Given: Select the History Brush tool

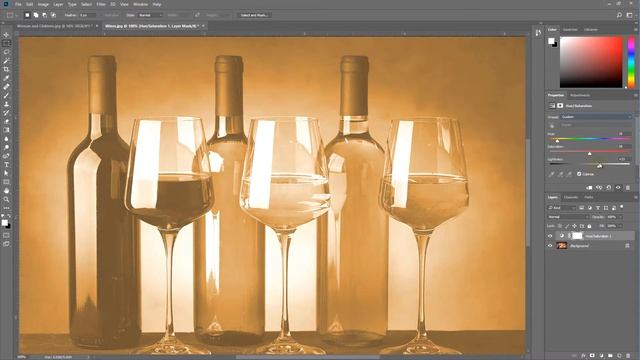Looking at the screenshot, I should pos(6,113).
